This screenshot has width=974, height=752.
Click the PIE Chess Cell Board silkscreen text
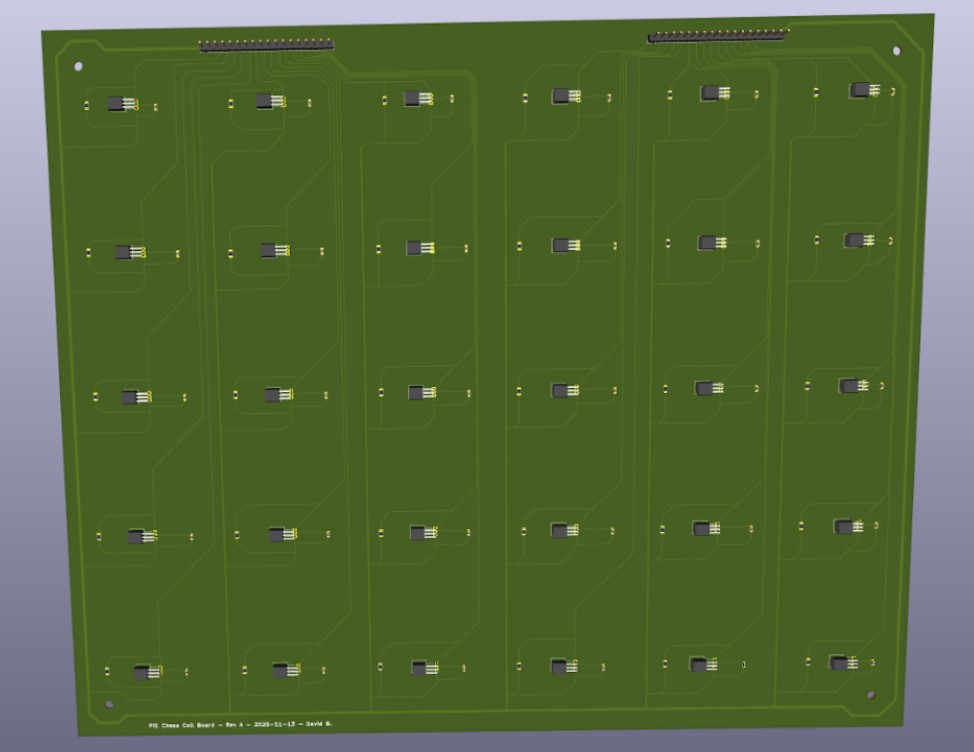240,724
